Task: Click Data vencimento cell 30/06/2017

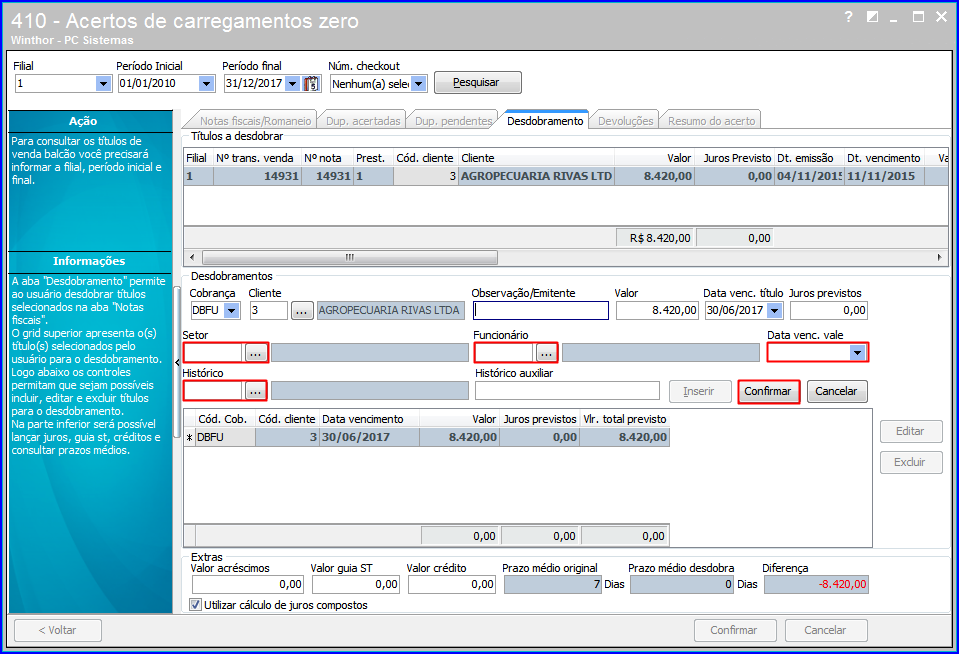Action: pyautogui.click(x=369, y=437)
